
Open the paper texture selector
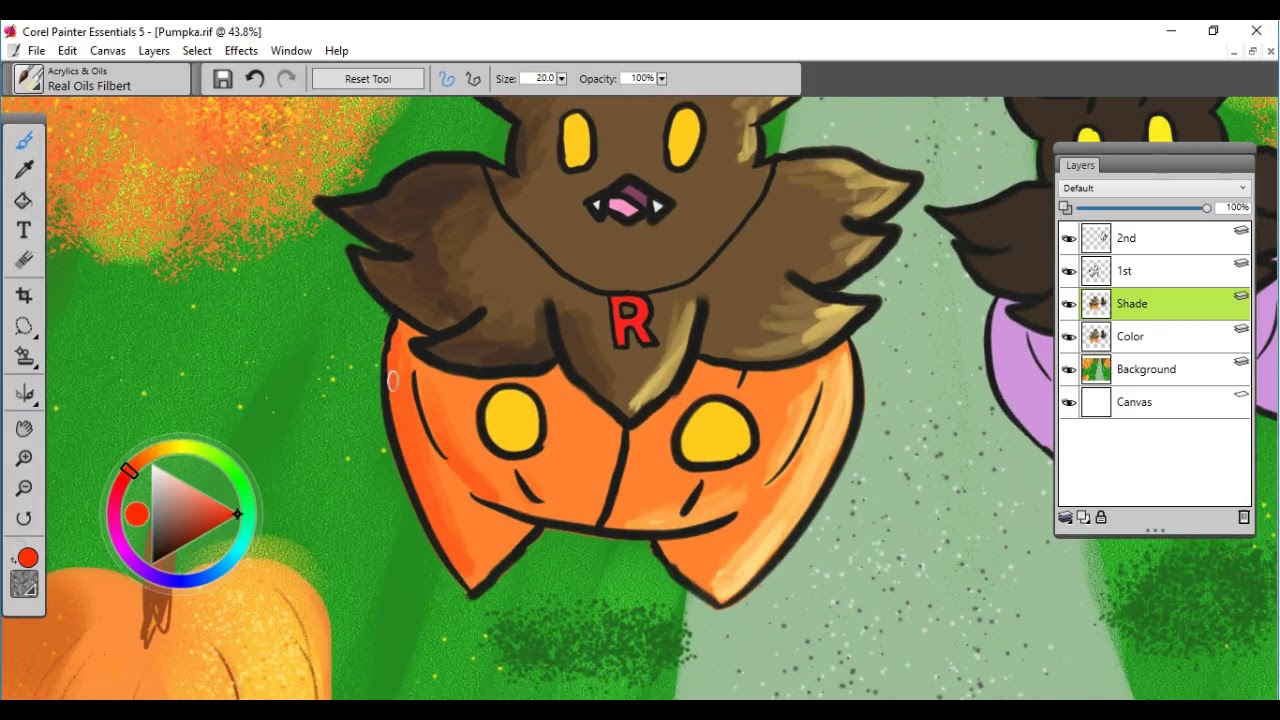[x=24, y=585]
